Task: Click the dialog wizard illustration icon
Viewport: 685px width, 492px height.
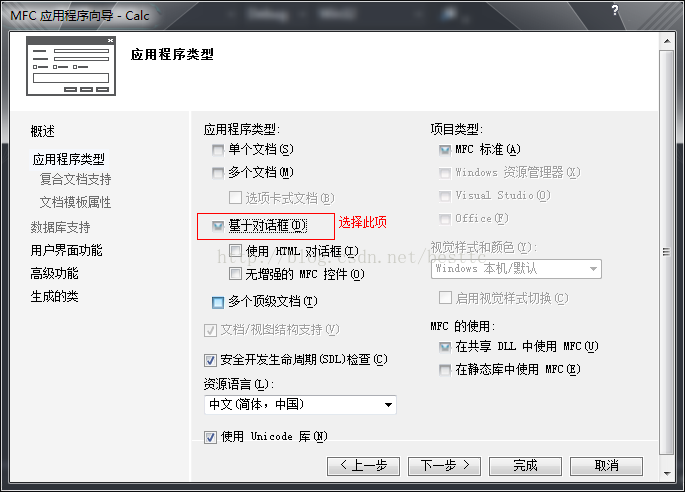Action: [x=71, y=66]
